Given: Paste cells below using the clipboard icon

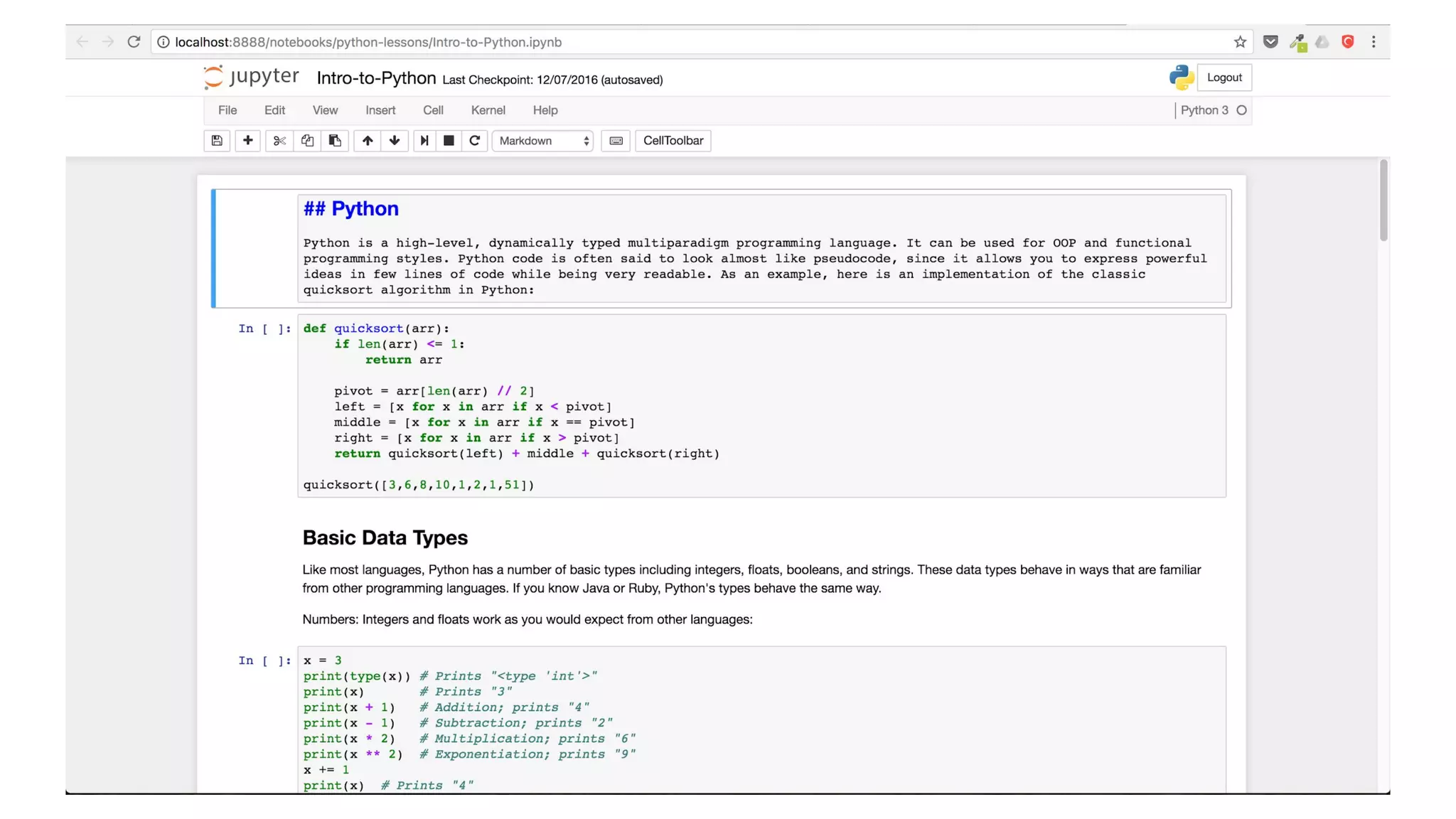Looking at the screenshot, I should click(x=335, y=141).
